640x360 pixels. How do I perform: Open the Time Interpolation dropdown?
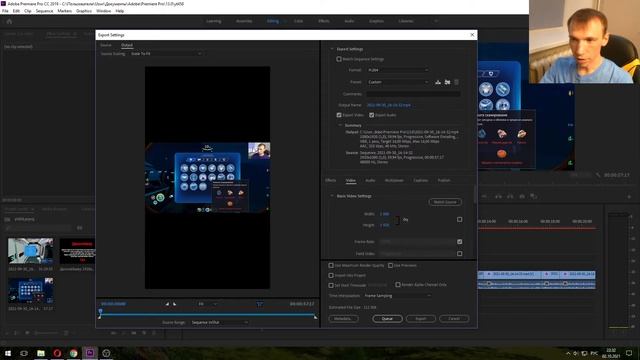coord(397,296)
